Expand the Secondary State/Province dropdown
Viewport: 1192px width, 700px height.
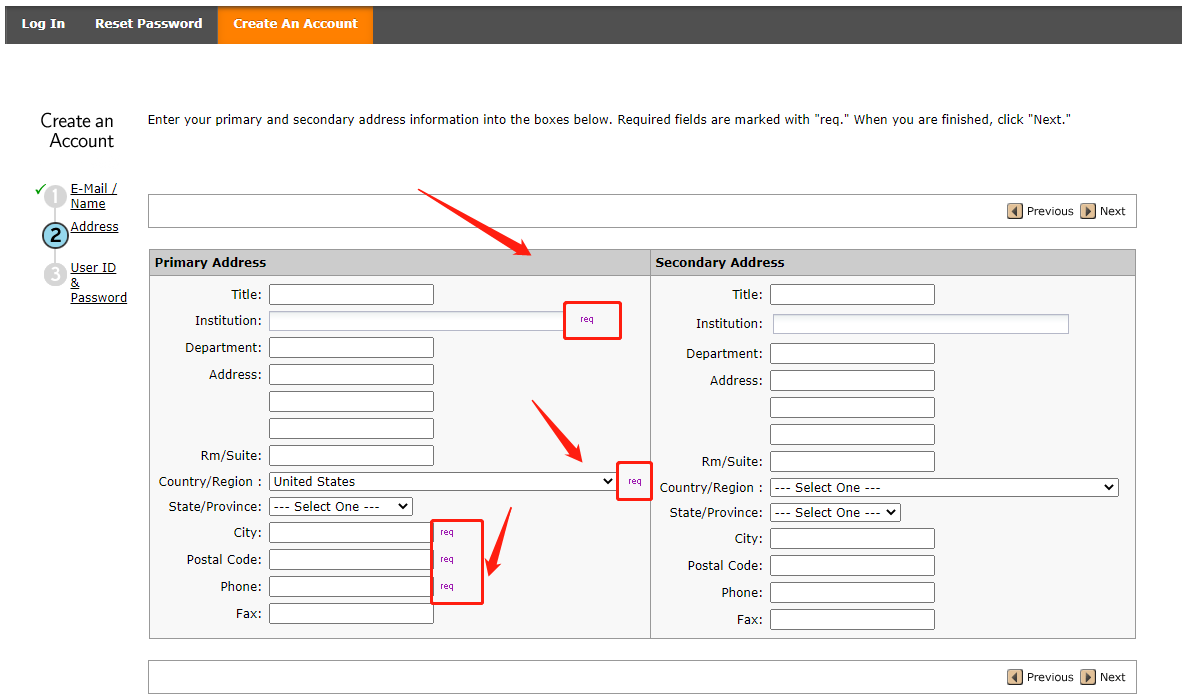[835, 513]
